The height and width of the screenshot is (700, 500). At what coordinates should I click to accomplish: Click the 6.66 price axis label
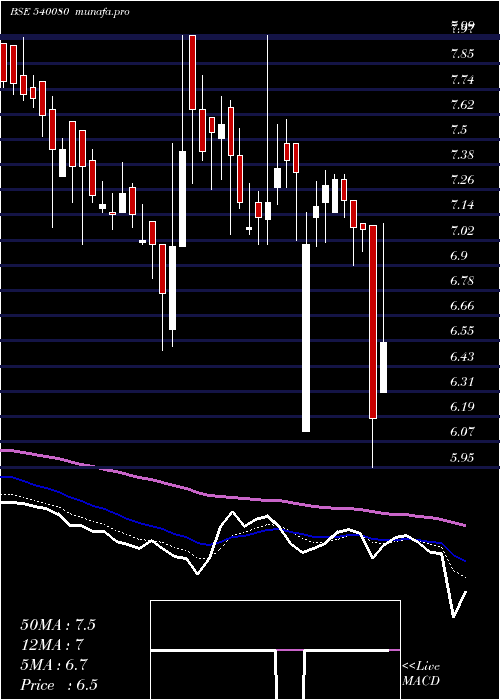(462, 306)
